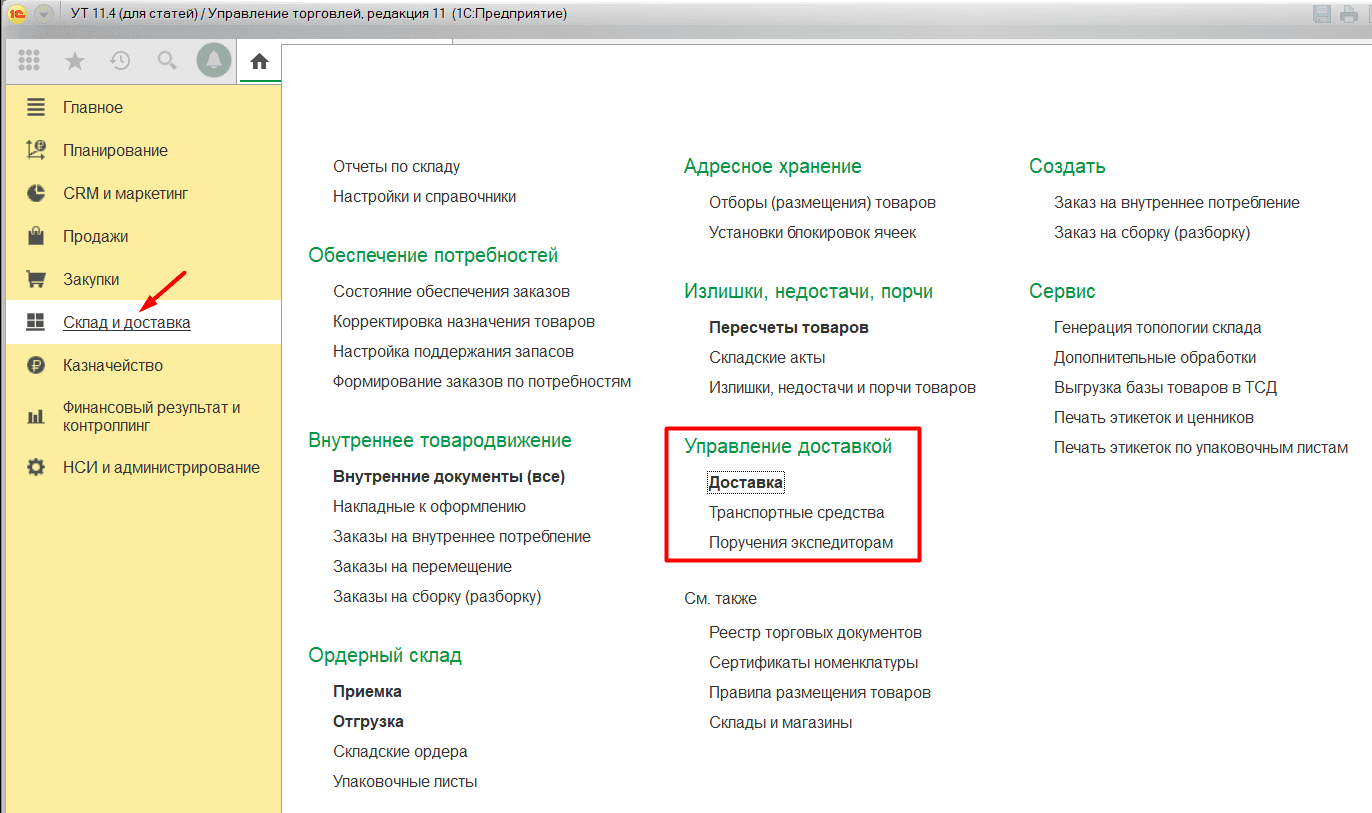Open Favorites with the star icon
Image resolution: width=1372 pixels, height=813 pixels.
(x=75, y=61)
